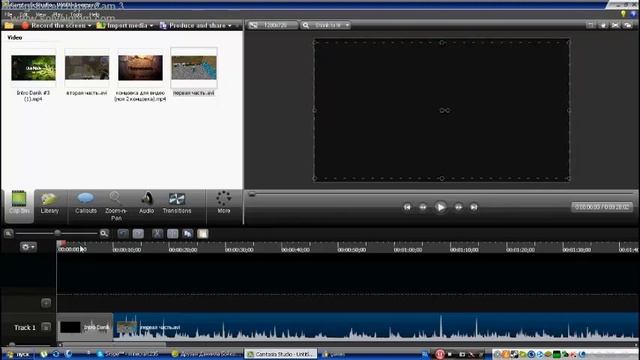Click the full screen preview icon
This screenshot has height=360, width=640.
[615, 25]
